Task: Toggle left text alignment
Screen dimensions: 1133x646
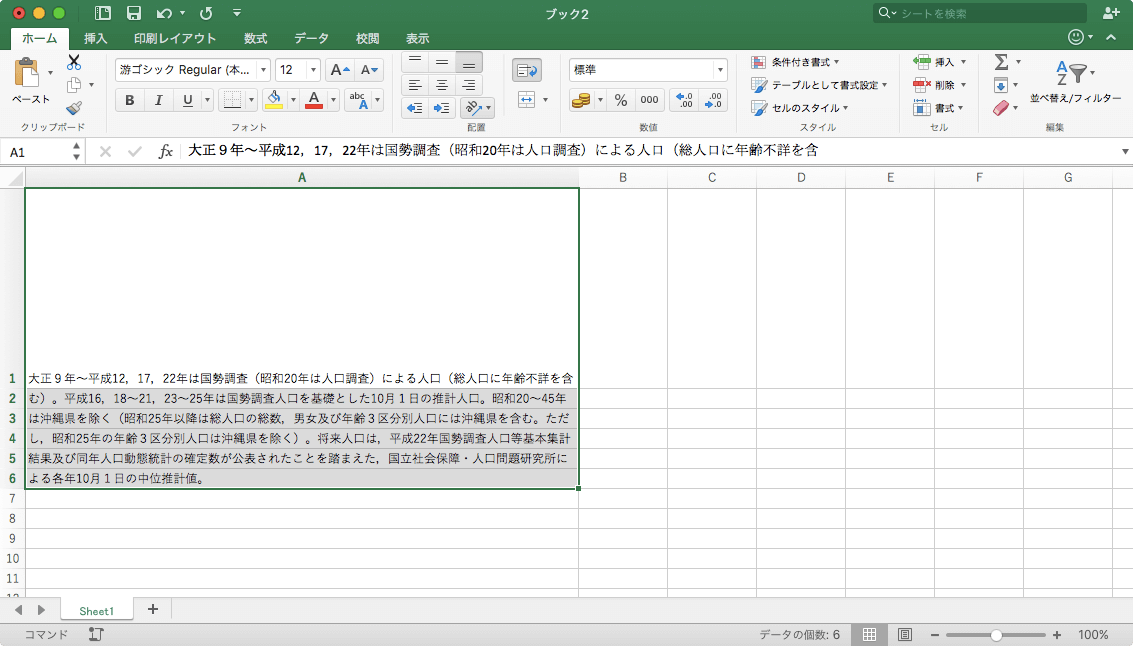Action: pos(415,85)
